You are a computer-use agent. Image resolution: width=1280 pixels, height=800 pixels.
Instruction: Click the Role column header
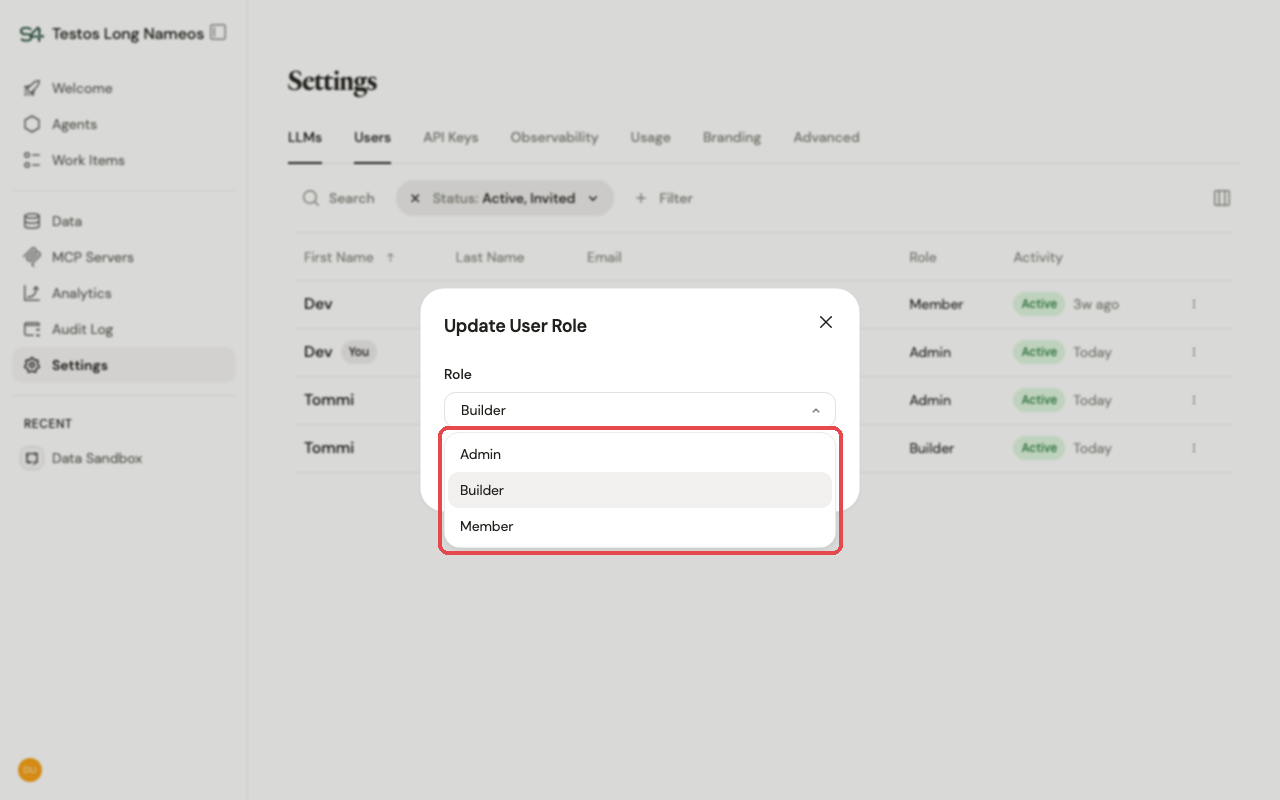(x=923, y=257)
